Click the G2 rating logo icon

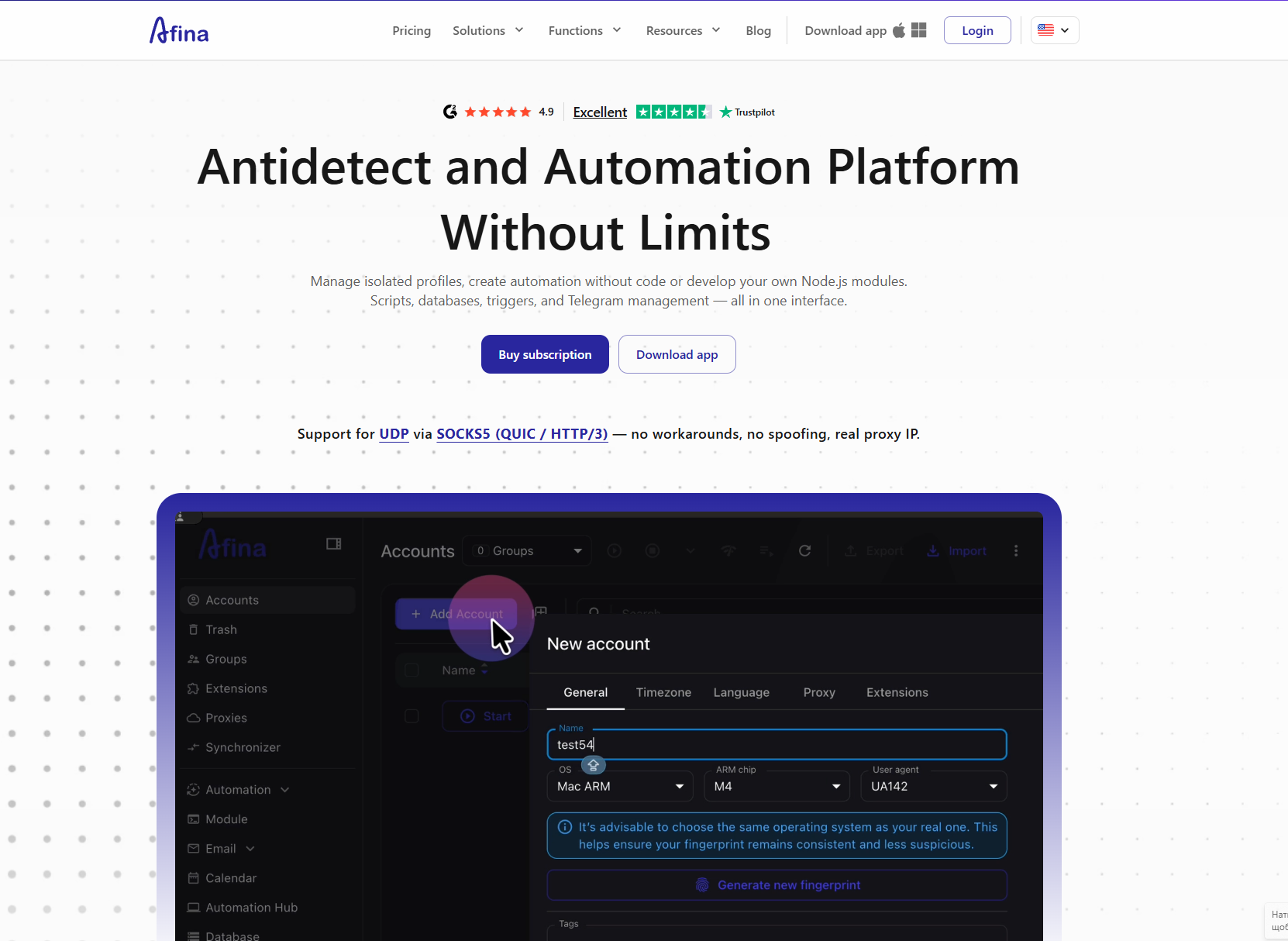(x=450, y=112)
